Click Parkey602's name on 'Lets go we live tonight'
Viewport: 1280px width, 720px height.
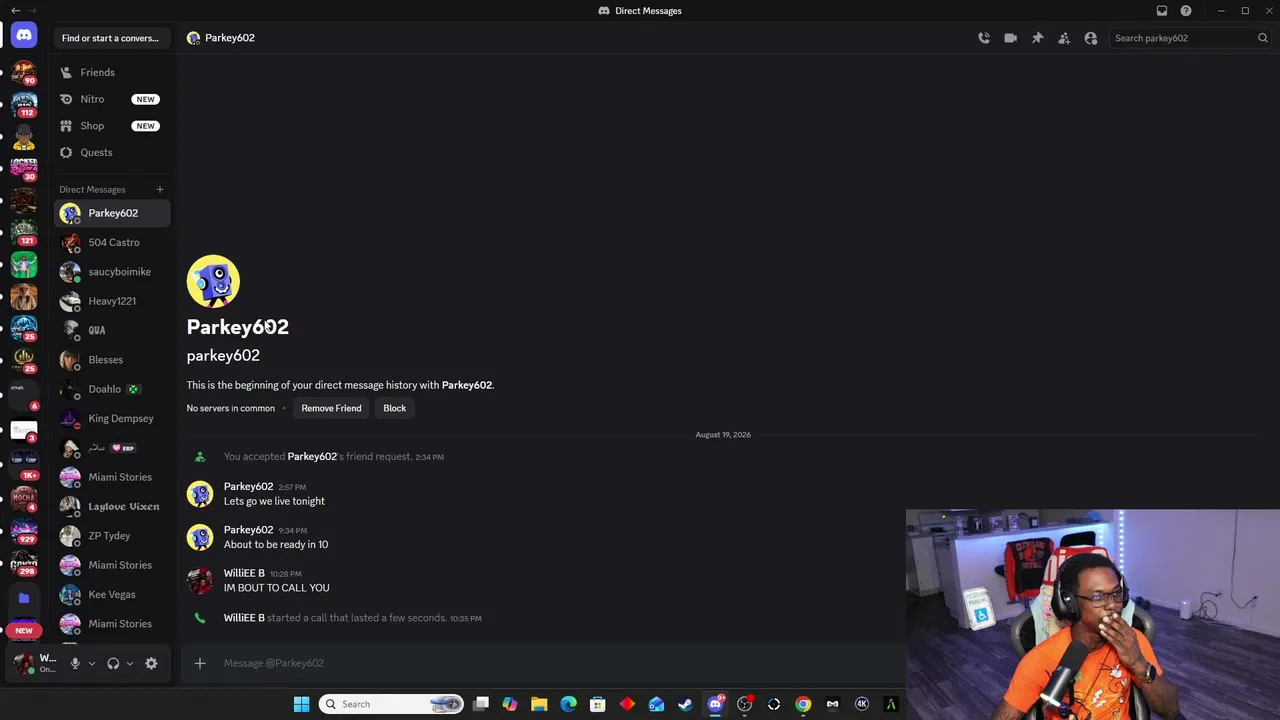[x=248, y=487]
